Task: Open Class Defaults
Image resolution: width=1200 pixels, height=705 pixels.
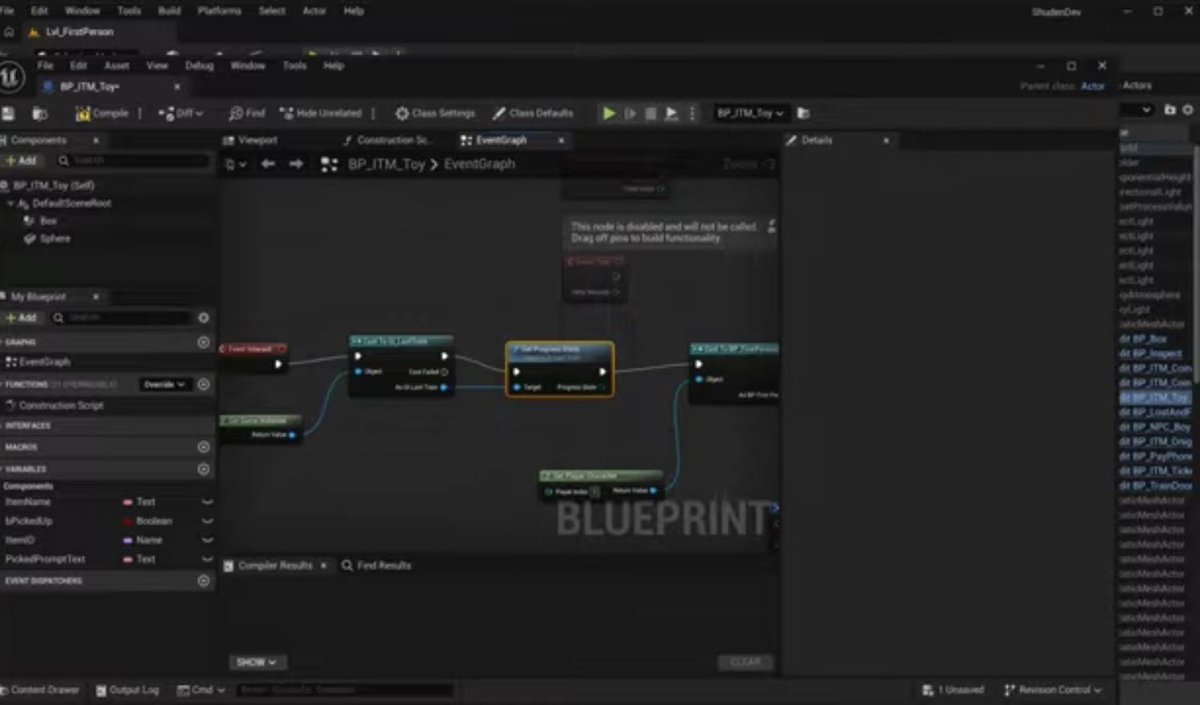Action: [x=532, y=114]
